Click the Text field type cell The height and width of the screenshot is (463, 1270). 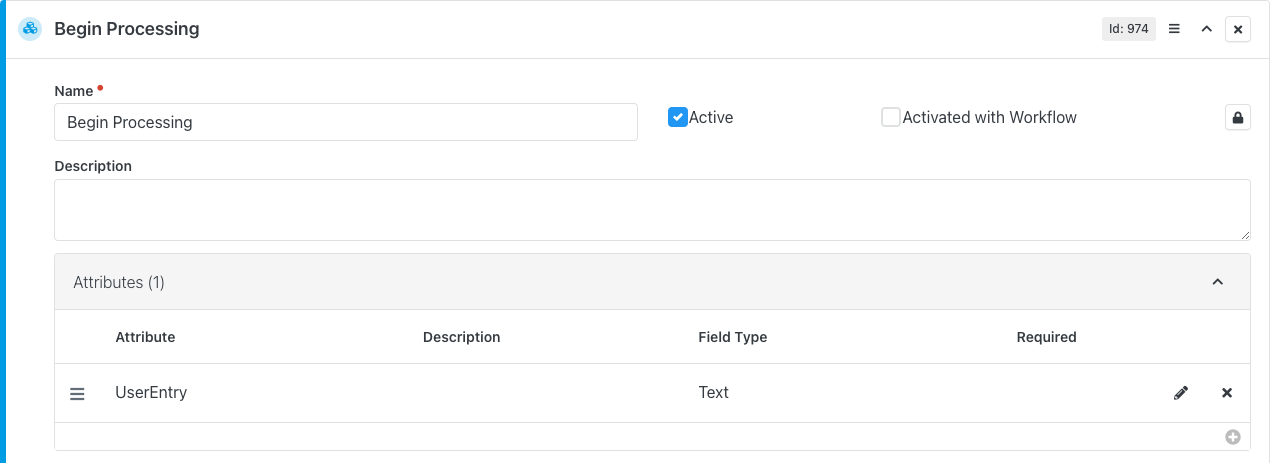713,392
